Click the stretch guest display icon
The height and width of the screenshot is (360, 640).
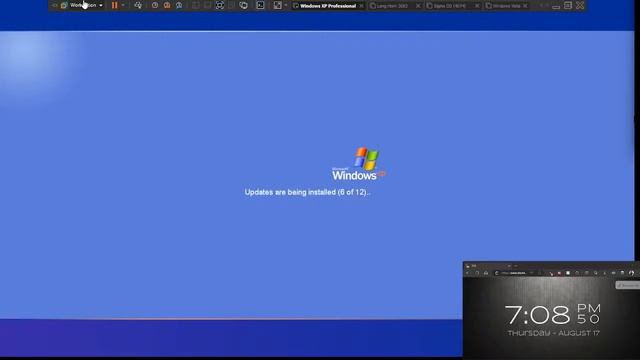click(x=278, y=5)
